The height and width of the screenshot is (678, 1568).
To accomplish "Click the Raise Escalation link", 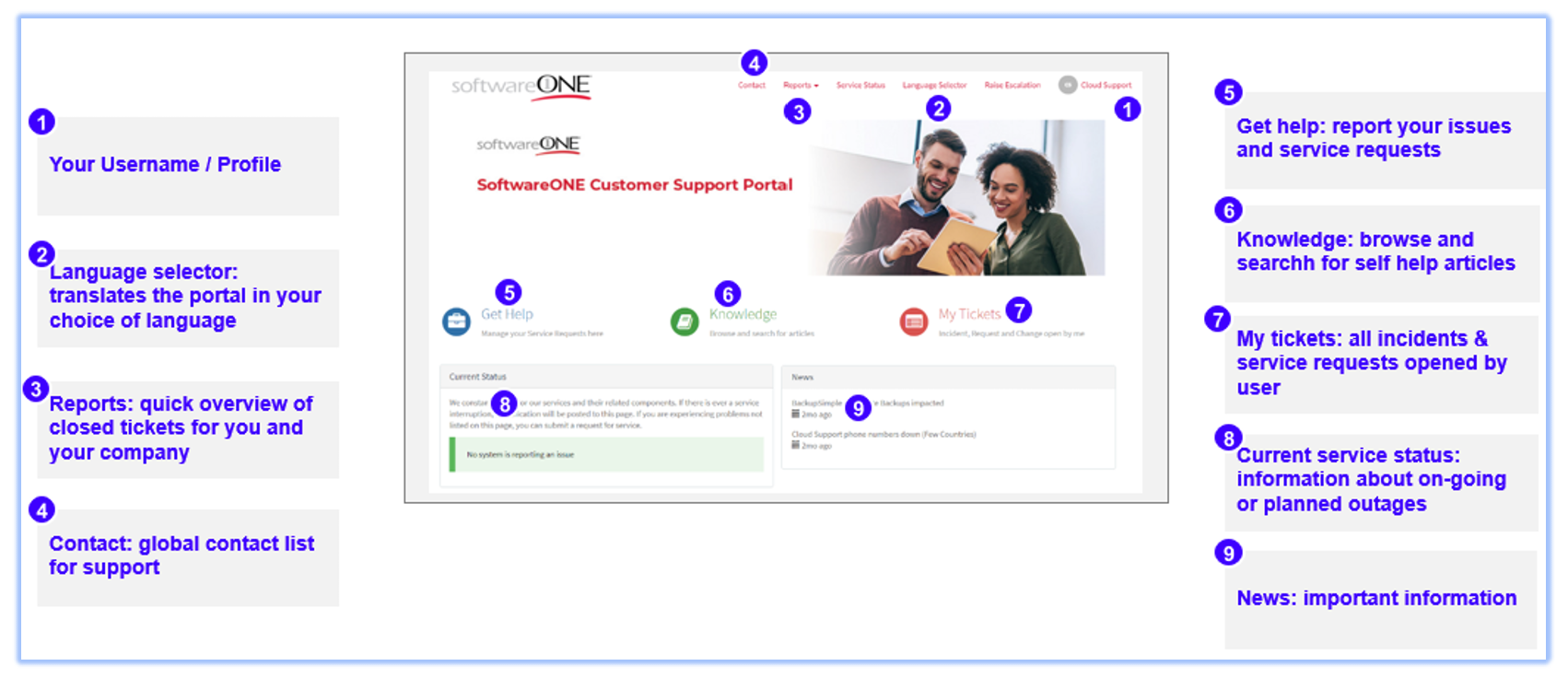I will tap(1012, 86).
